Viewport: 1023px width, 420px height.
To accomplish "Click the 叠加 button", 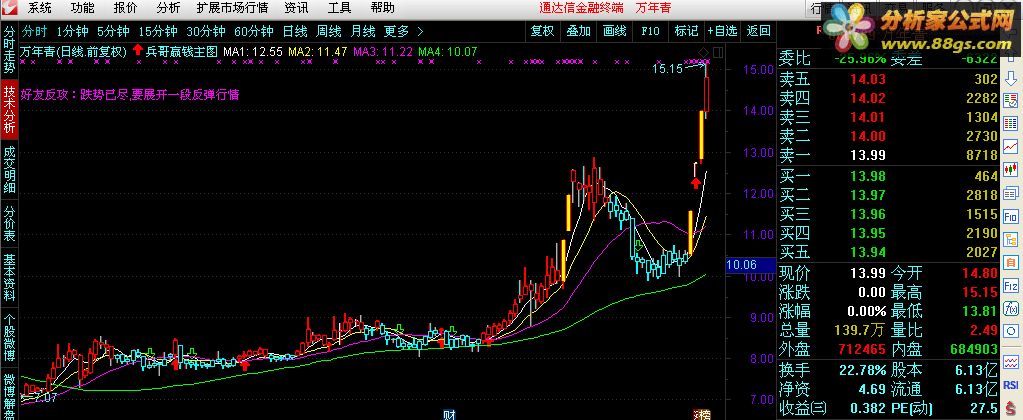I will coord(578,31).
